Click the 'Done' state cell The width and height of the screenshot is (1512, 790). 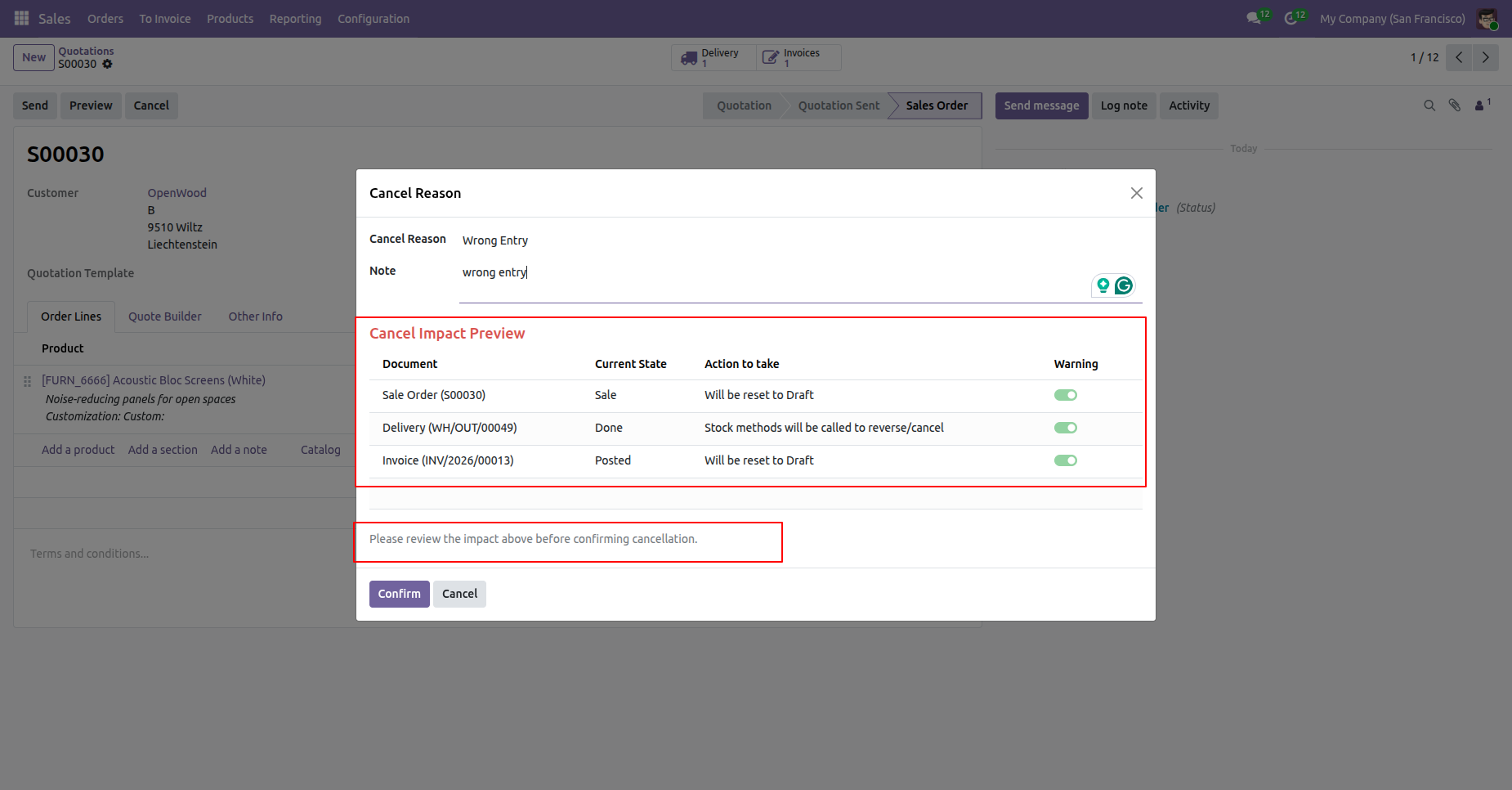(x=609, y=428)
